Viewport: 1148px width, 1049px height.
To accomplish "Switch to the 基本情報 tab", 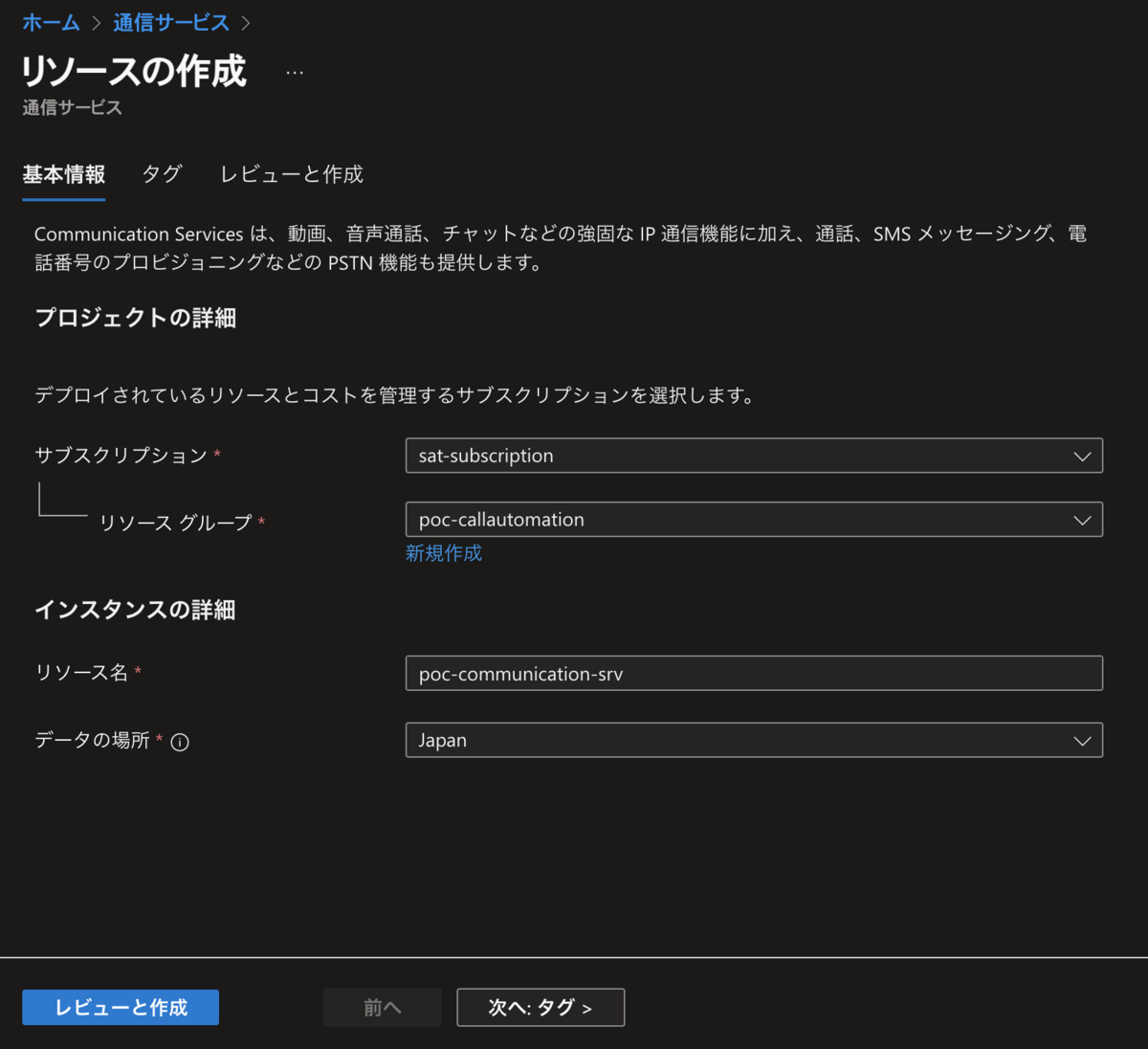I will (64, 174).
